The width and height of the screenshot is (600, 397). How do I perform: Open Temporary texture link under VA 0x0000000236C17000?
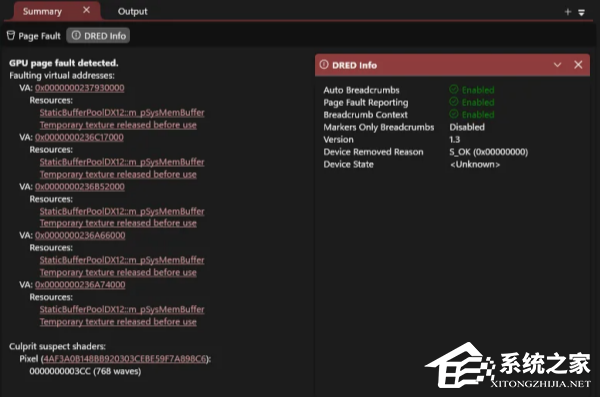[118, 175]
